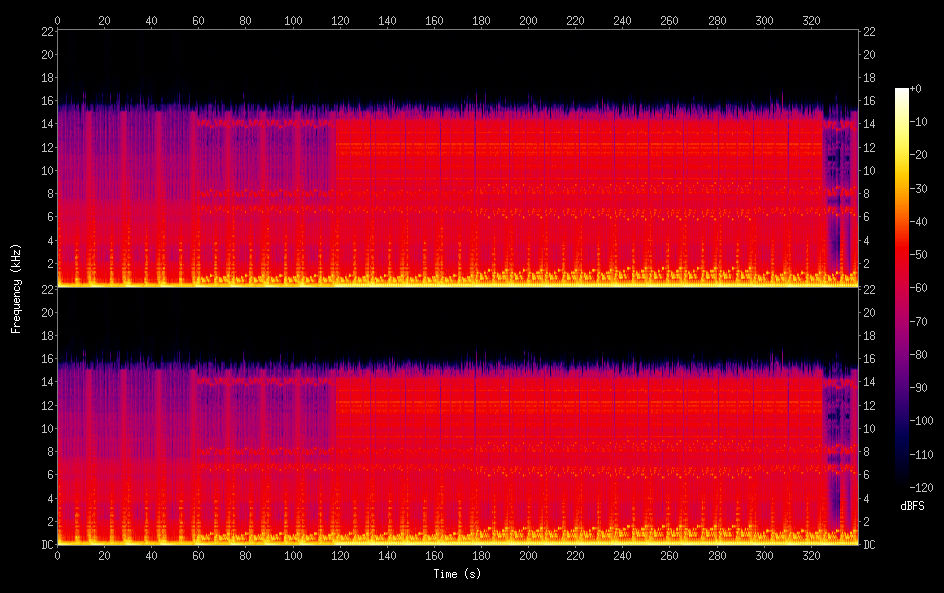This screenshot has width=944, height=593.
Task: Click the DC label at the bottom-right of the lower channel
Action: (870, 545)
